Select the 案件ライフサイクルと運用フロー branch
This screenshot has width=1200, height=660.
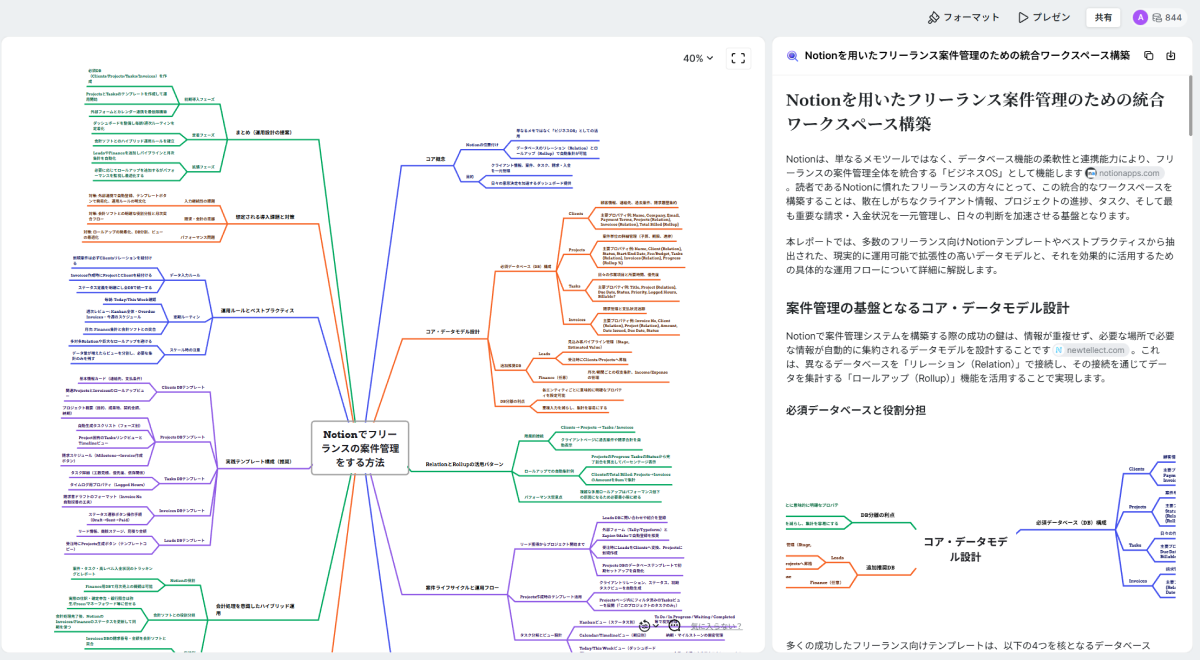coord(459,588)
